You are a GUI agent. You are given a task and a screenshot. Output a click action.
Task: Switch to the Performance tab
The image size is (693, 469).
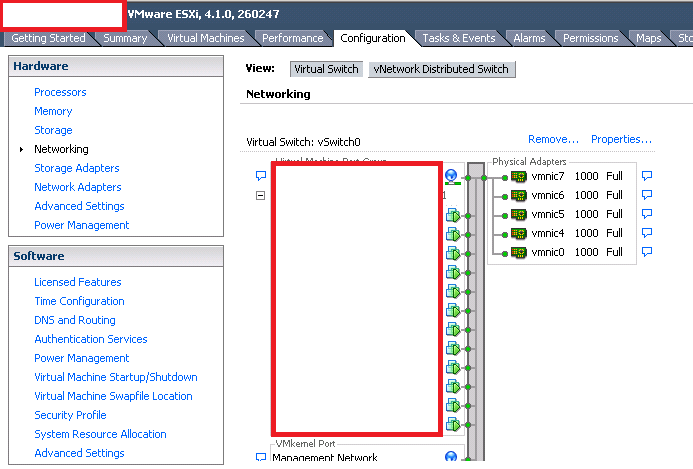point(293,38)
